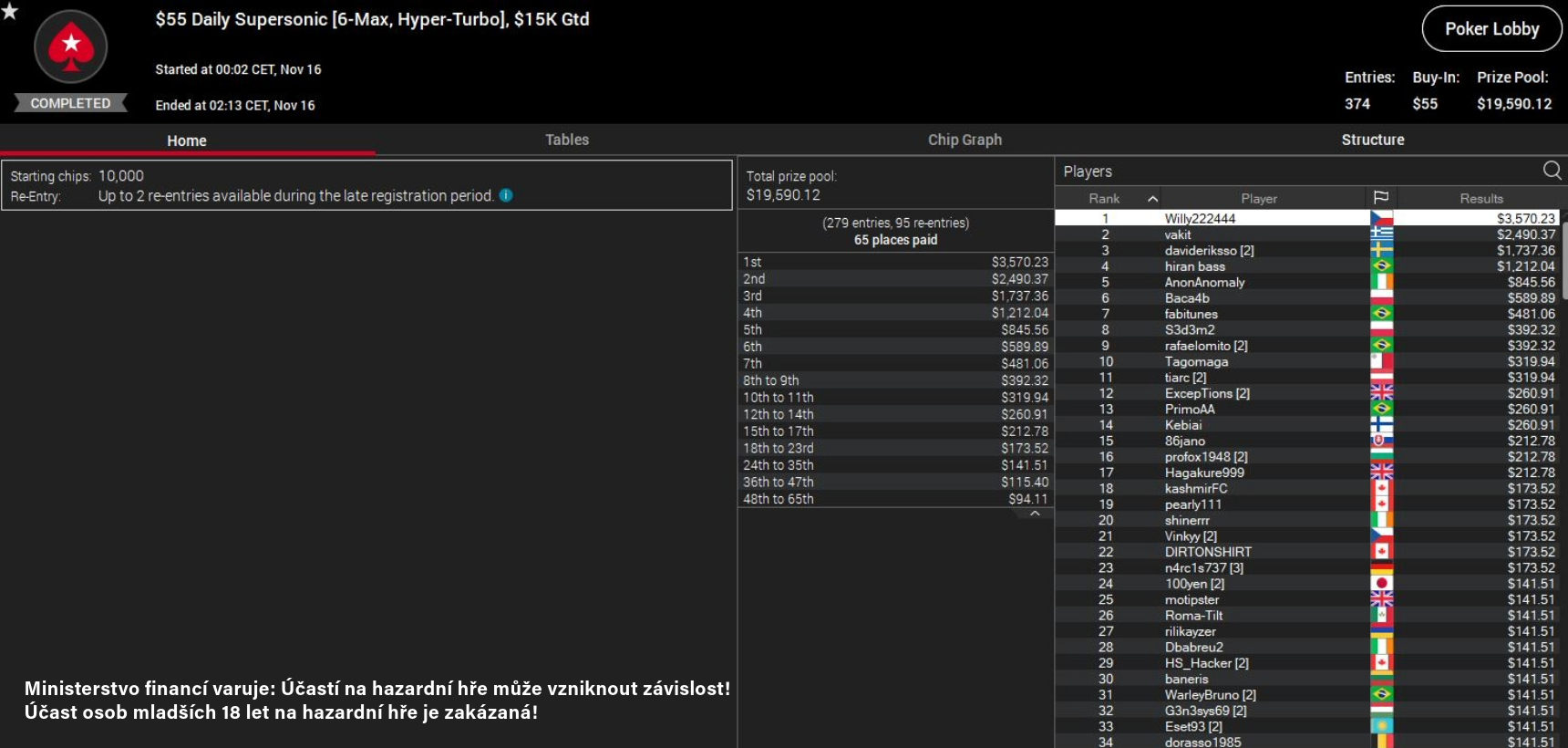
Task: Select the 1st place prize row
Action: click(895, 262)
